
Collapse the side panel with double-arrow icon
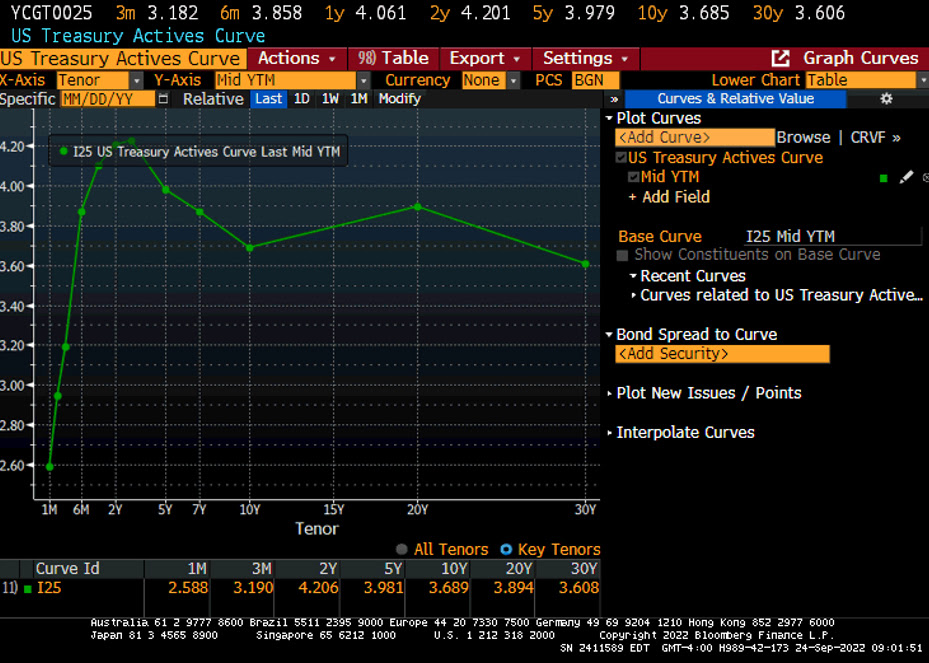[x=614, y=99]
